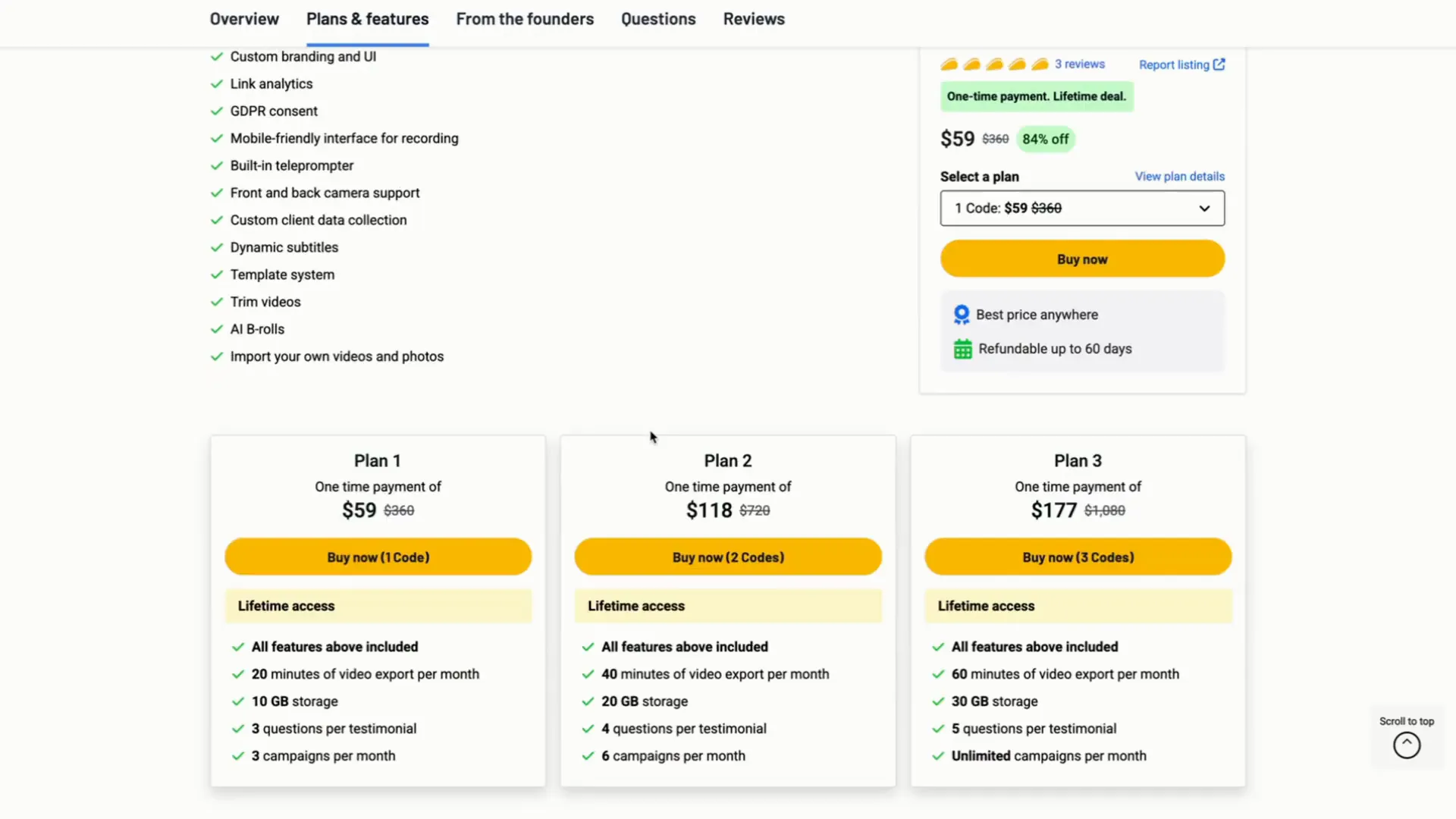The image size is (1456, 819).
Task: Click 5 questions per testimonial text
Action: pyautogui.click(x=1034, y=729)
